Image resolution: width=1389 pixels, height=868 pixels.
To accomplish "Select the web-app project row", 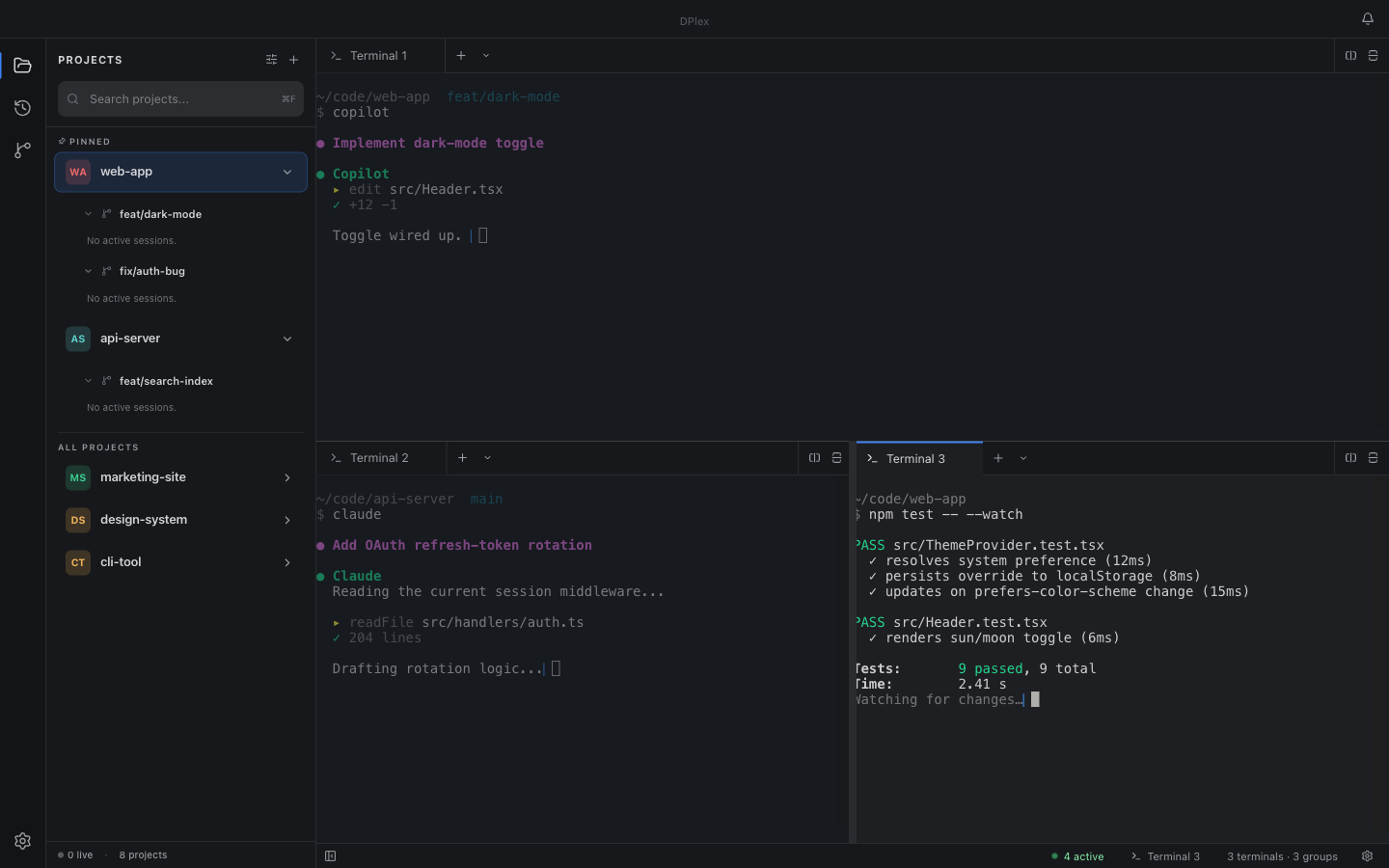I will coord(180,172).
